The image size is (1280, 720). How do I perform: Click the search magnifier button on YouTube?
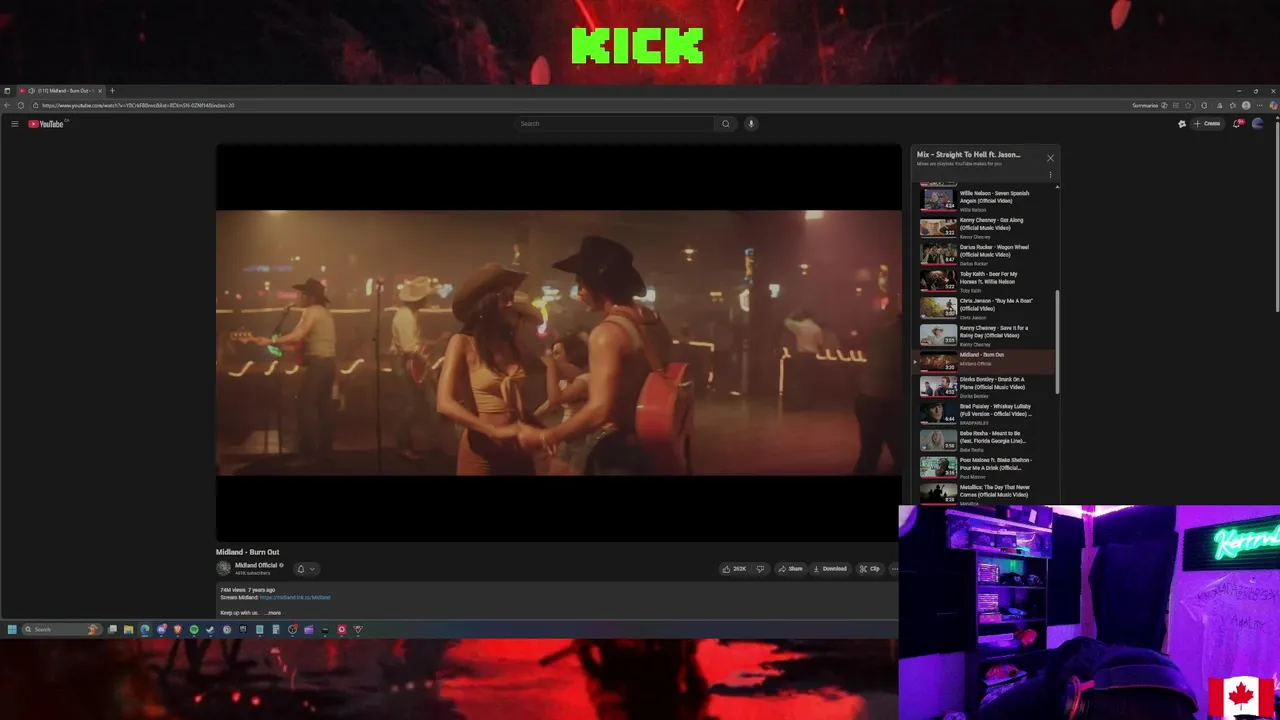(726, 124)
